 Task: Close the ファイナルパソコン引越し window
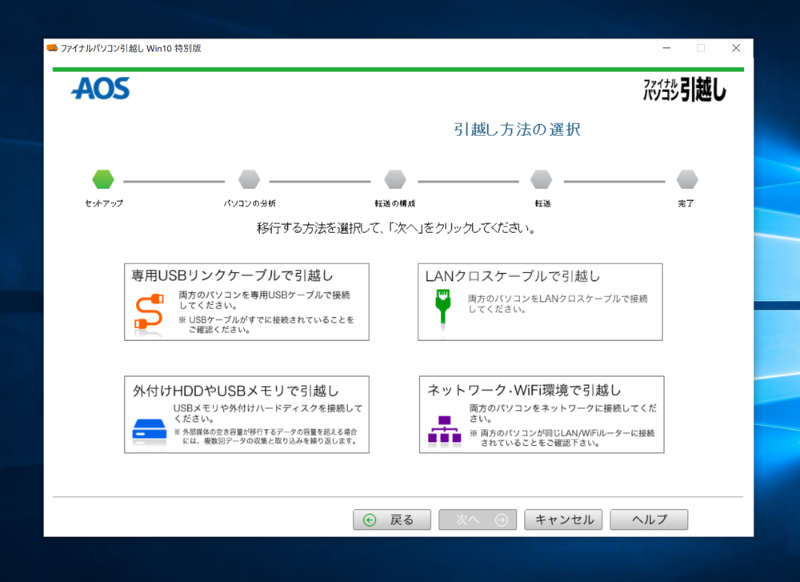pyautogui.click(x=736, y=48)
